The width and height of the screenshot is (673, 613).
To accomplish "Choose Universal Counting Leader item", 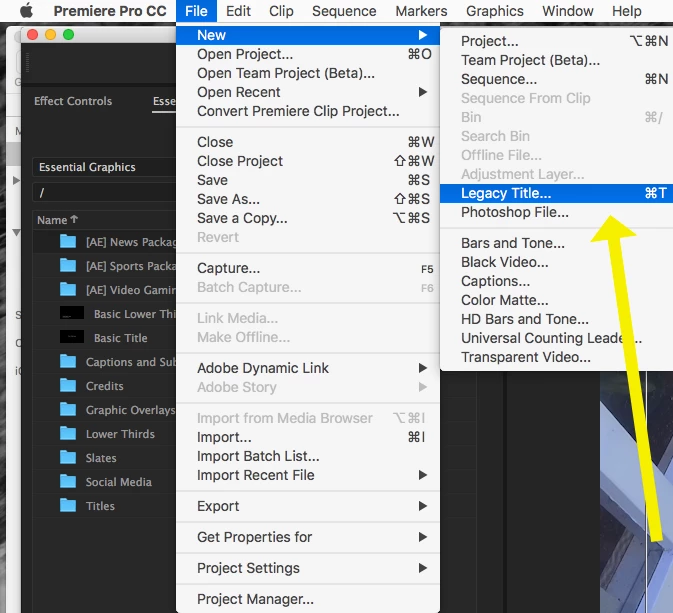I will [x=556, y=338].
